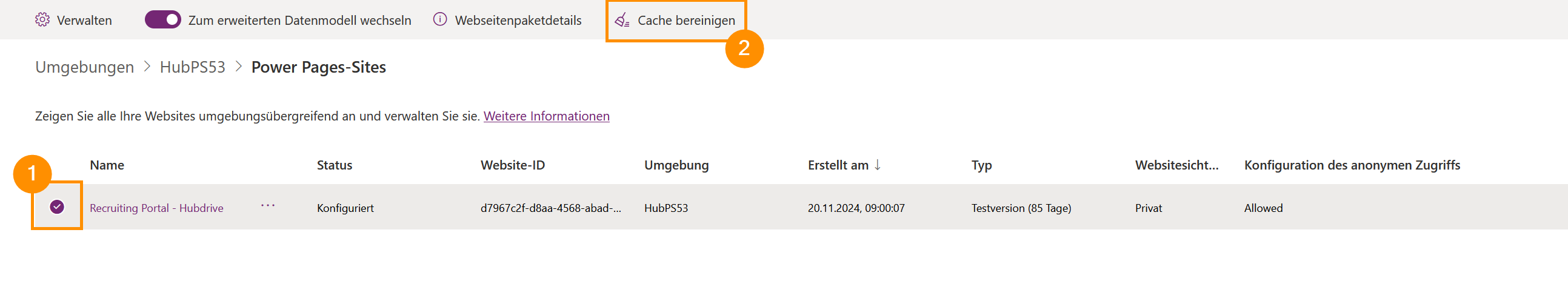Viewport: 1568px width, 287px height.
Task: Go to Umgebungen in the breadcrumb
Action: click(85, 67)
